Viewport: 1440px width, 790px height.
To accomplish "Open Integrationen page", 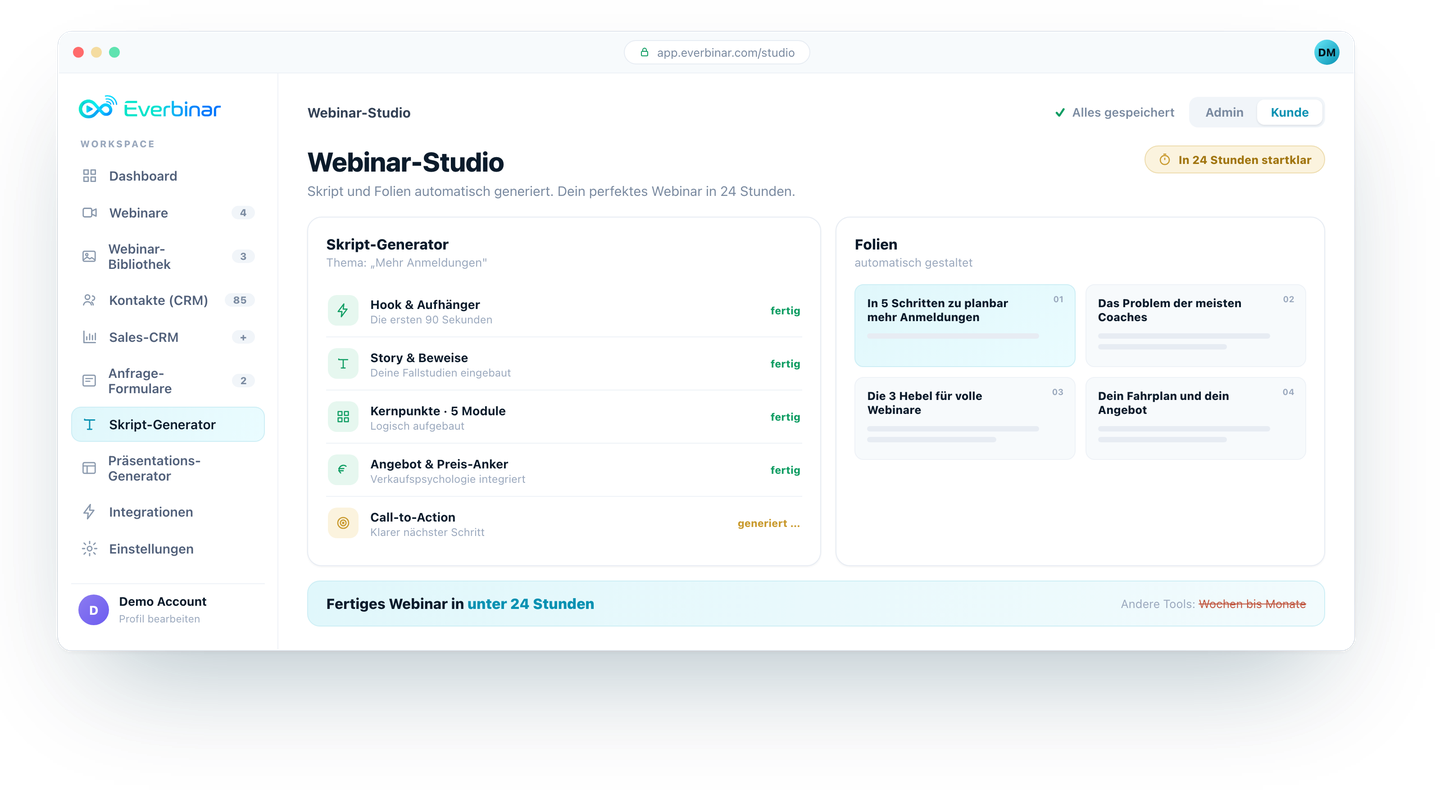I will tap(168, 512).
